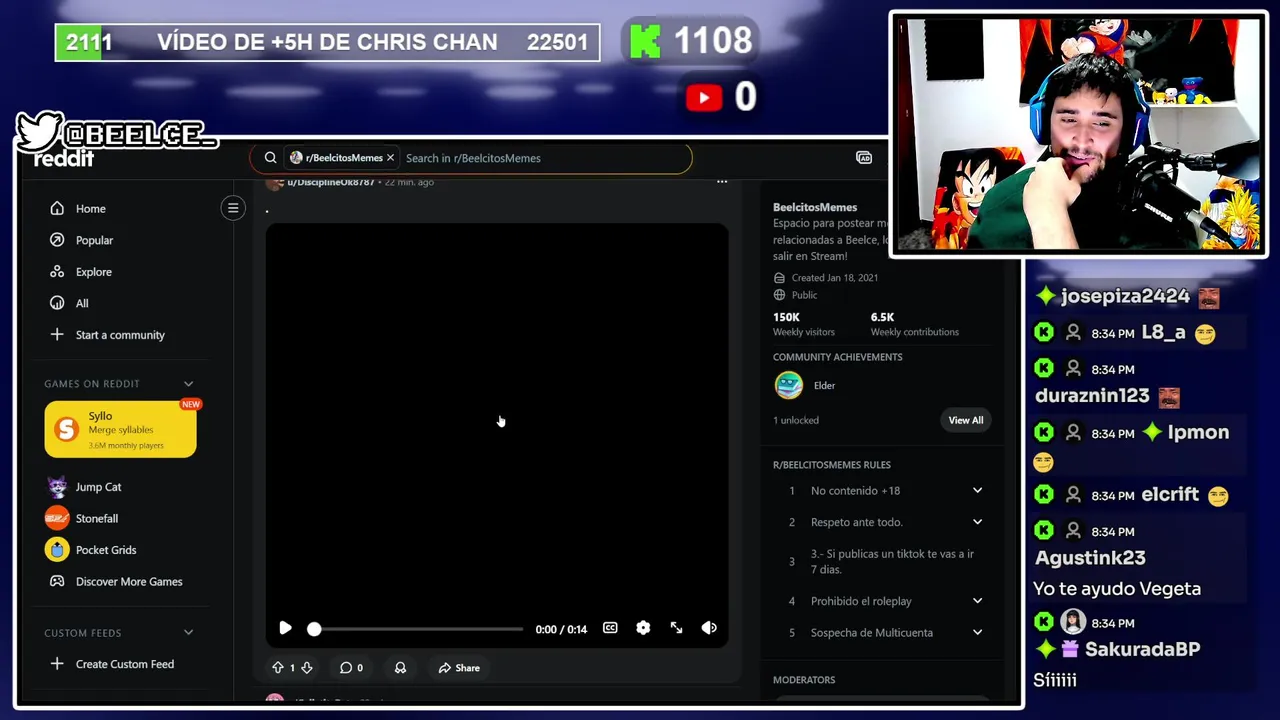View all community achievements
Viewport: 1280px width, 720px height.
coord(966,420)
